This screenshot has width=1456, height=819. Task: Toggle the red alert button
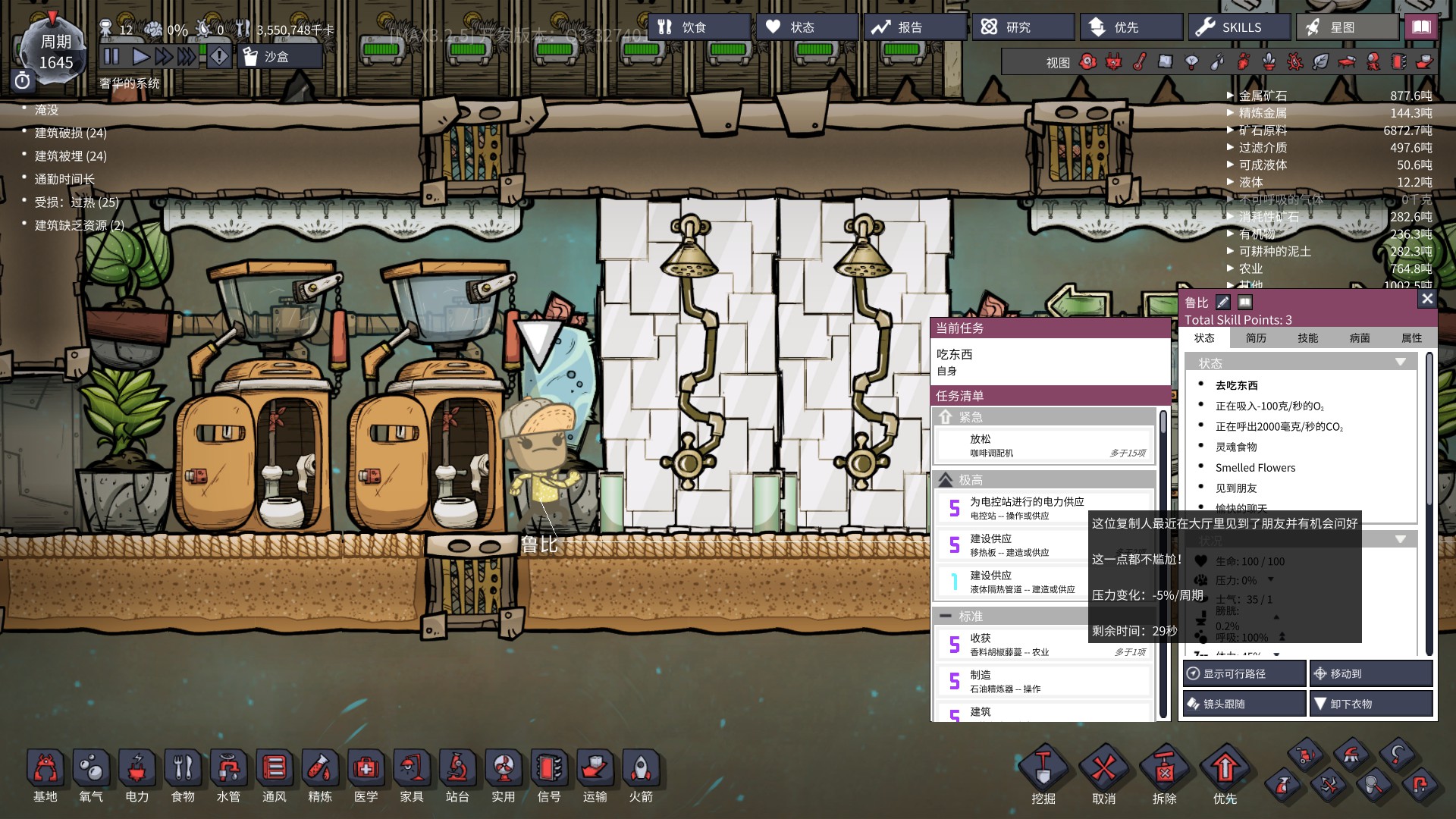(x=219, y=56)
